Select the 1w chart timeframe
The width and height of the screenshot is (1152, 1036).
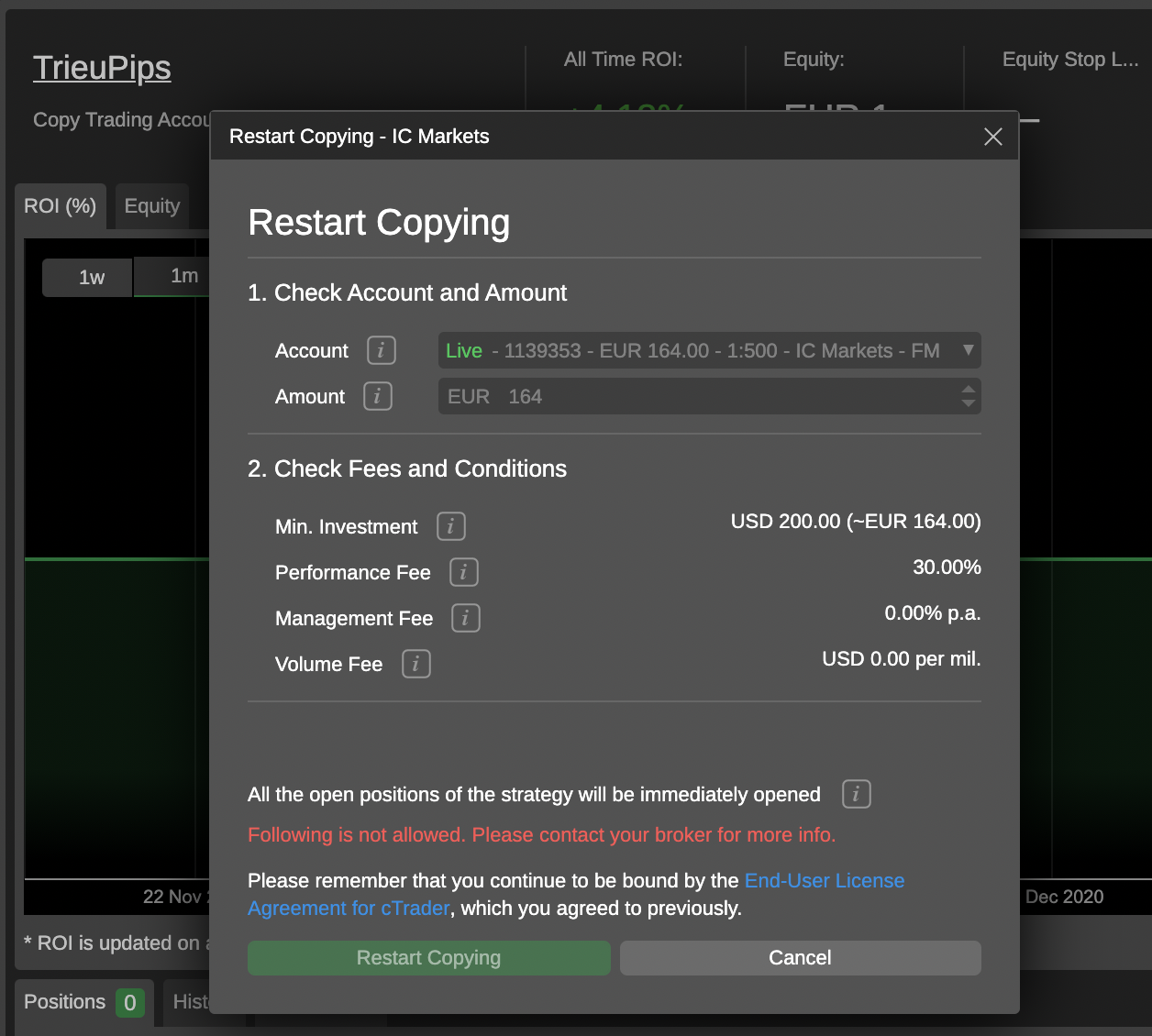(x=88, y=277)
